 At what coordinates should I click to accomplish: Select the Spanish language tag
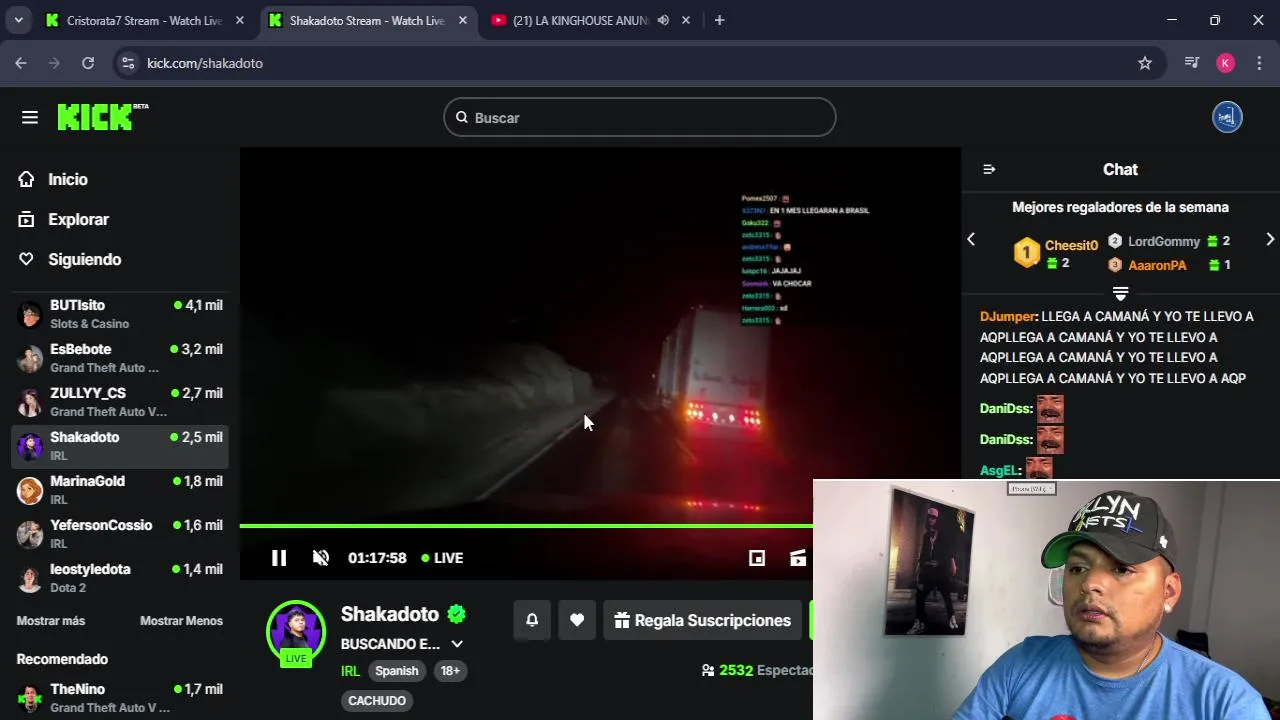click(397, 671)
